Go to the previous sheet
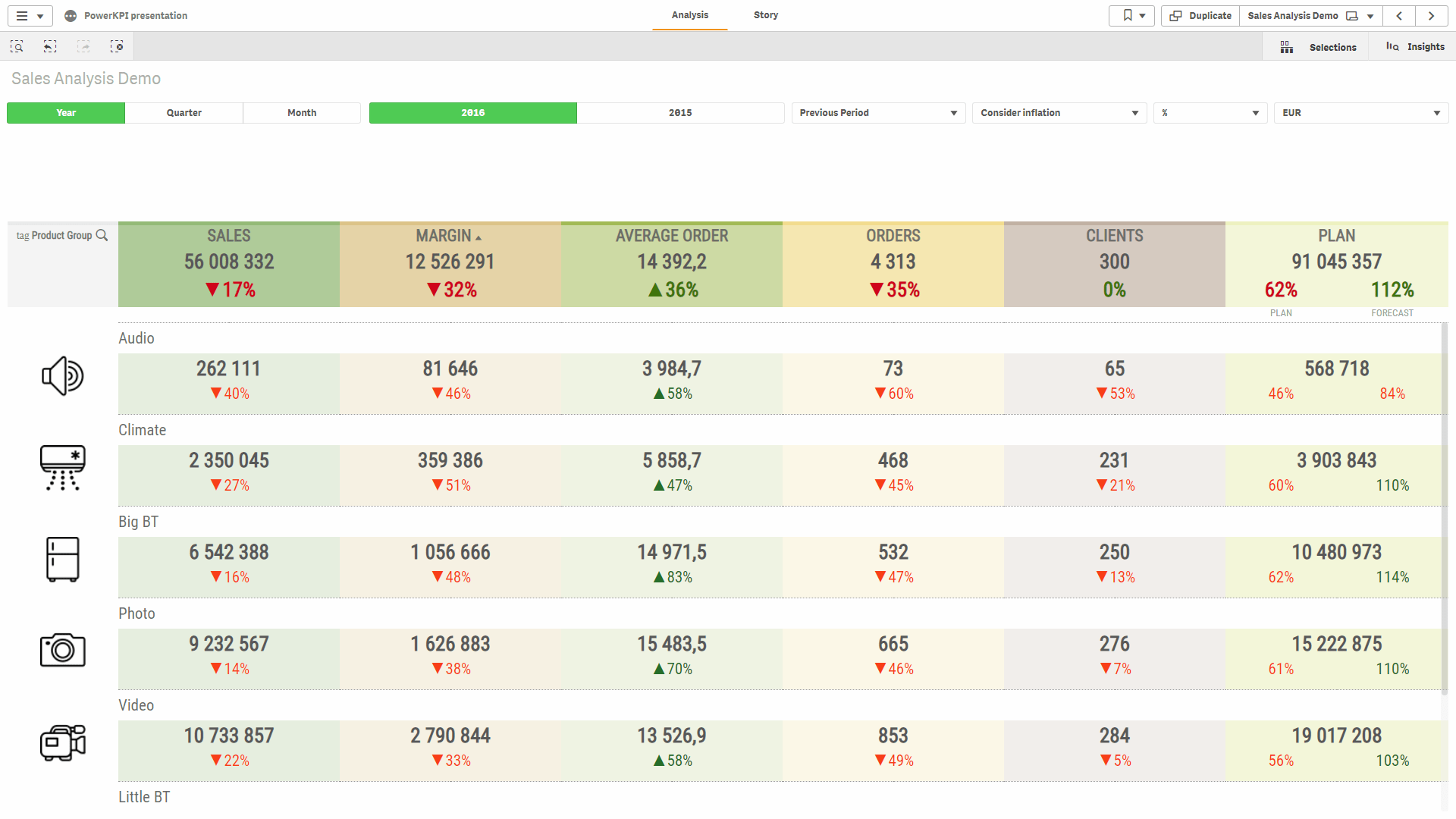This screenshot has width=1456, height=819. point(1399,16)
